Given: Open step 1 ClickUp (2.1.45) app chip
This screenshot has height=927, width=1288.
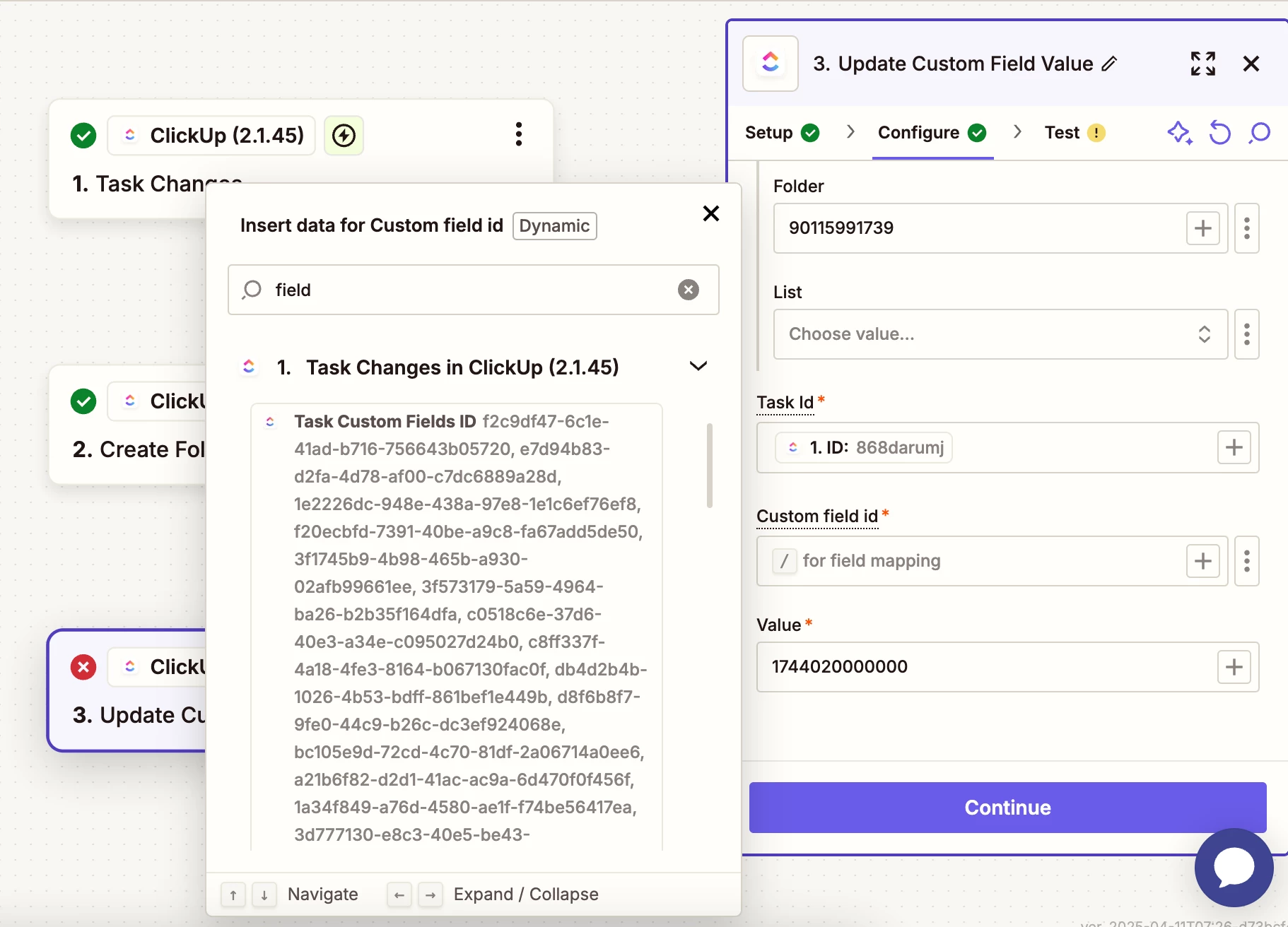Looking at the screenshot, I should tap(211, 135).
